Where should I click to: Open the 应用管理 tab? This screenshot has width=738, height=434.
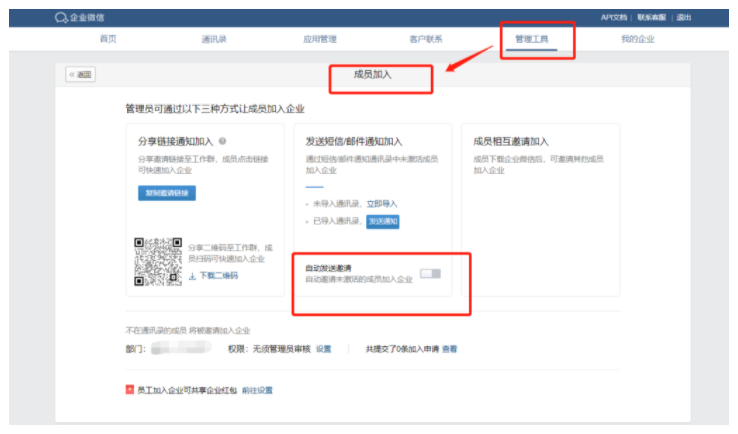(x=320, y=39)
